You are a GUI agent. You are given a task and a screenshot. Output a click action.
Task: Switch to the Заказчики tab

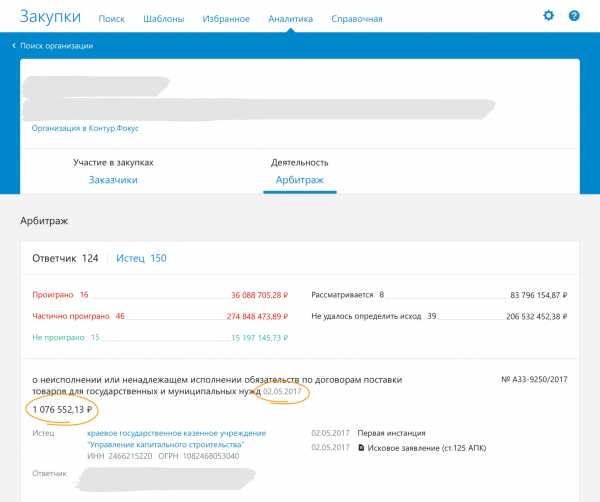coord(113,180)
